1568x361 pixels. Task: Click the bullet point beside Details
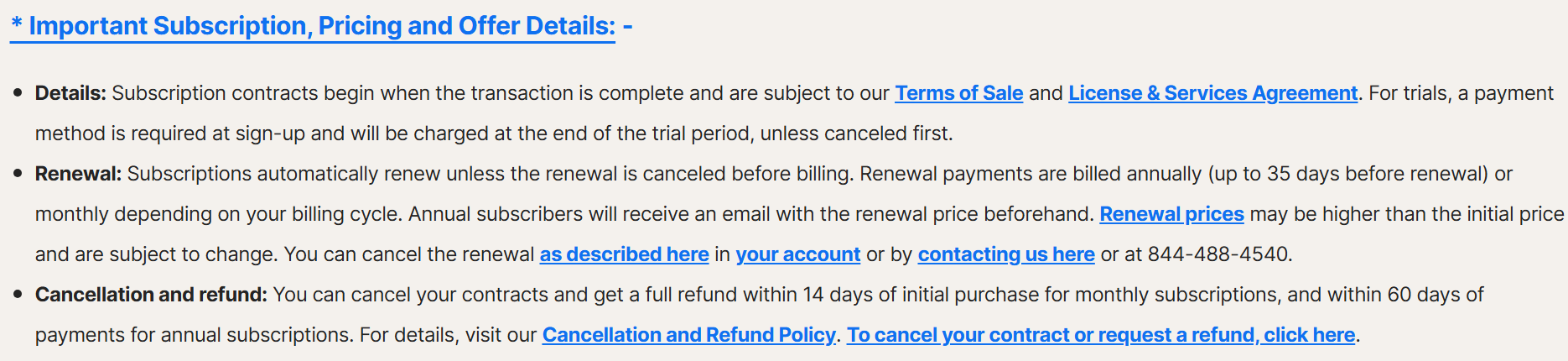tap(18, 93)
